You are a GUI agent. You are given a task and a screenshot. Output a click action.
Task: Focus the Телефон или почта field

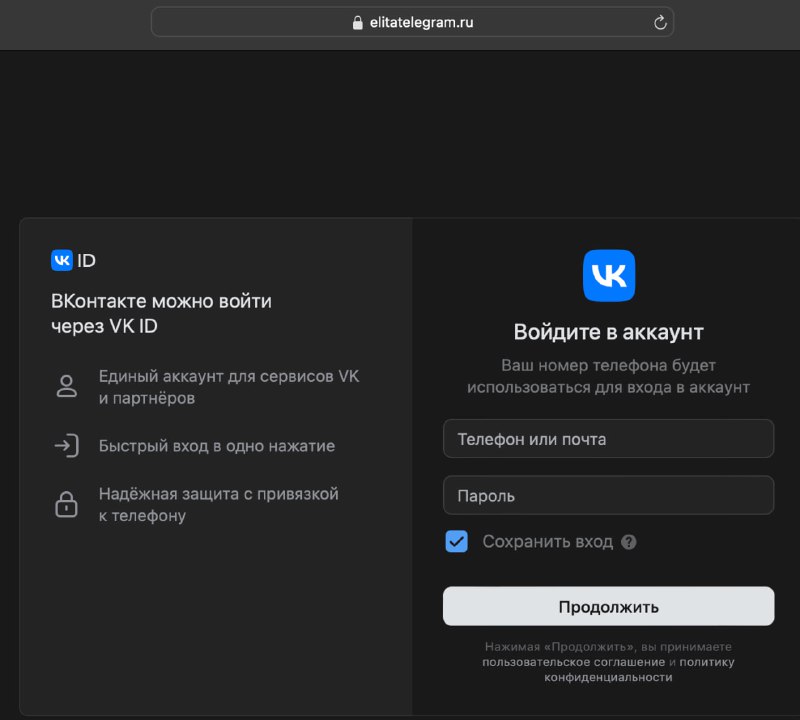click(x=608, y=439)
